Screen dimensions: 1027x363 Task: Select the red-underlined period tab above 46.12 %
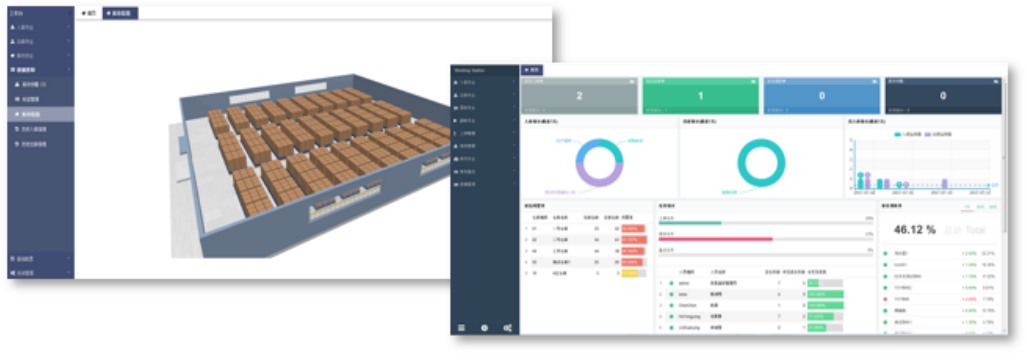[x=967, y=206]
